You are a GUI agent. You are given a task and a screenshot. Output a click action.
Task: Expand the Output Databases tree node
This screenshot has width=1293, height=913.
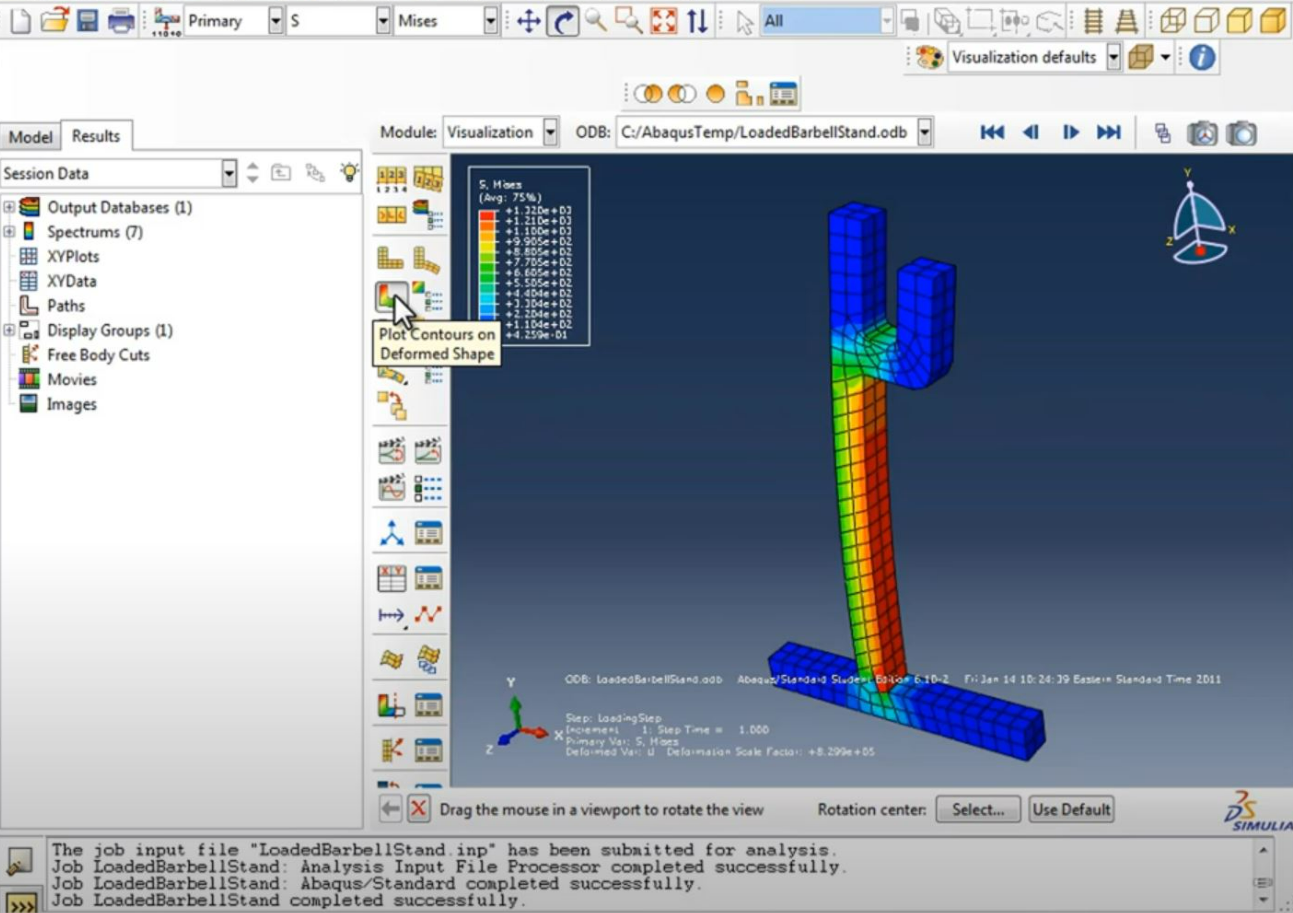coord(9,207)
